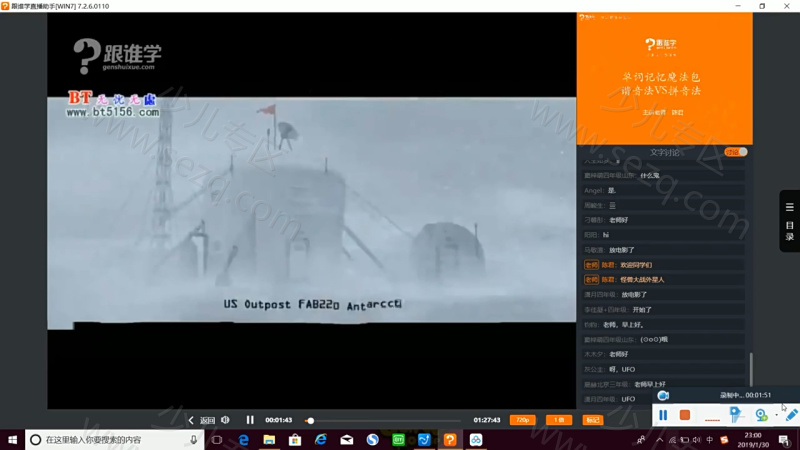This screenshot has height=450, width=800.
Task: Pause the video playback
Action: click(x=250, y=420)
